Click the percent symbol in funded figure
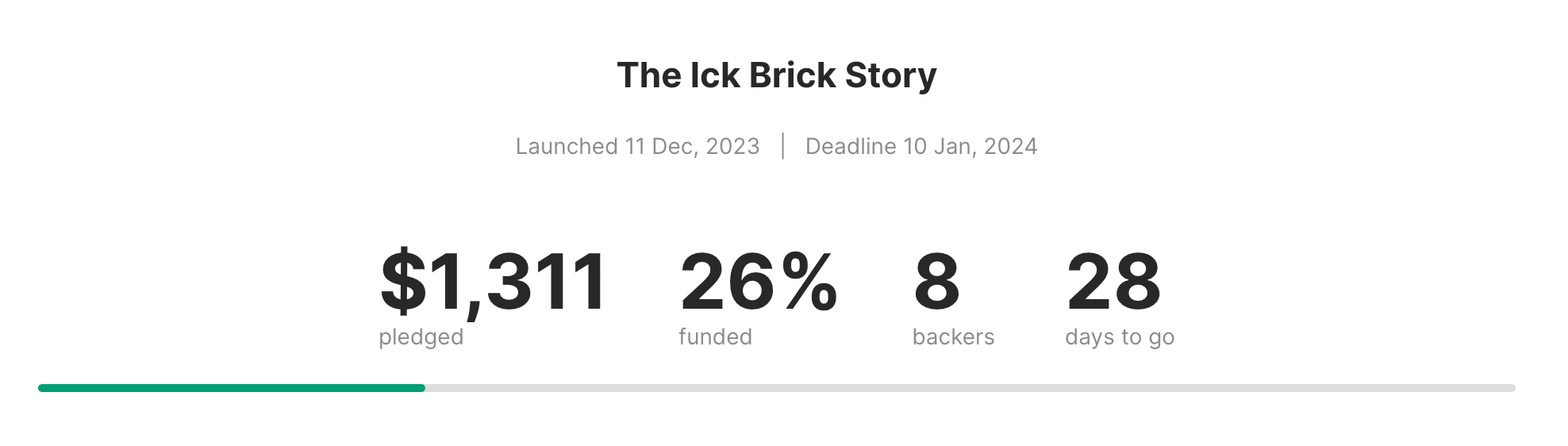Viewport: 1568px width, 446px height. coord(809,281)
